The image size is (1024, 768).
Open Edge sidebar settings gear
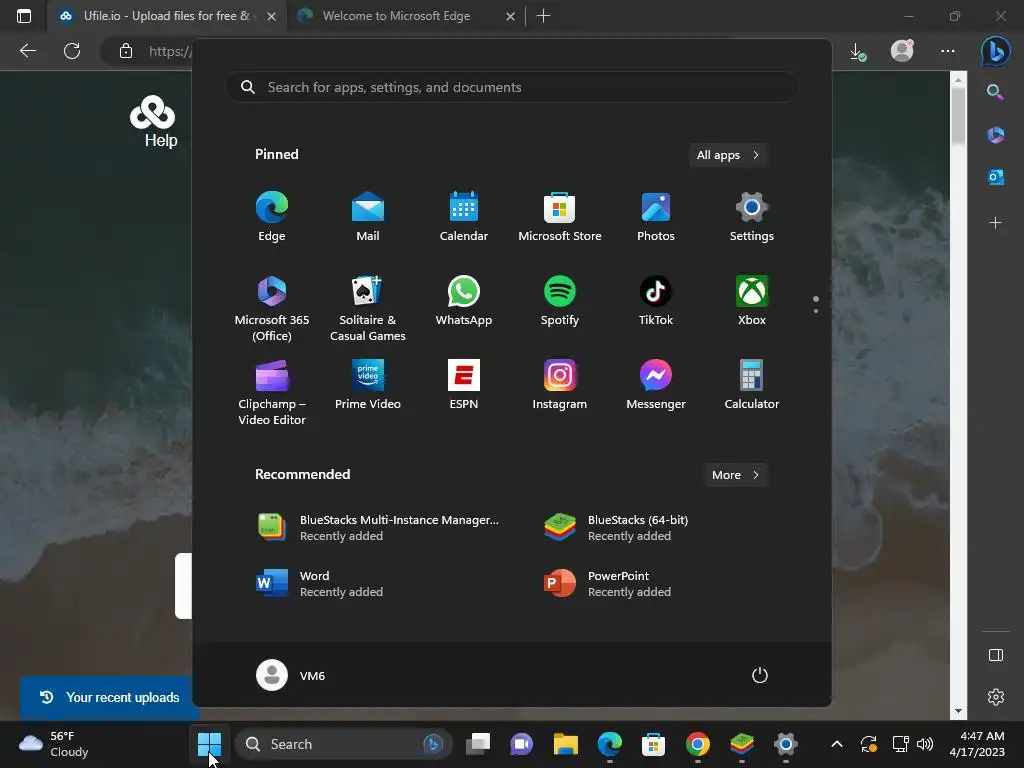pyautogui.click(x=995, y=697)
